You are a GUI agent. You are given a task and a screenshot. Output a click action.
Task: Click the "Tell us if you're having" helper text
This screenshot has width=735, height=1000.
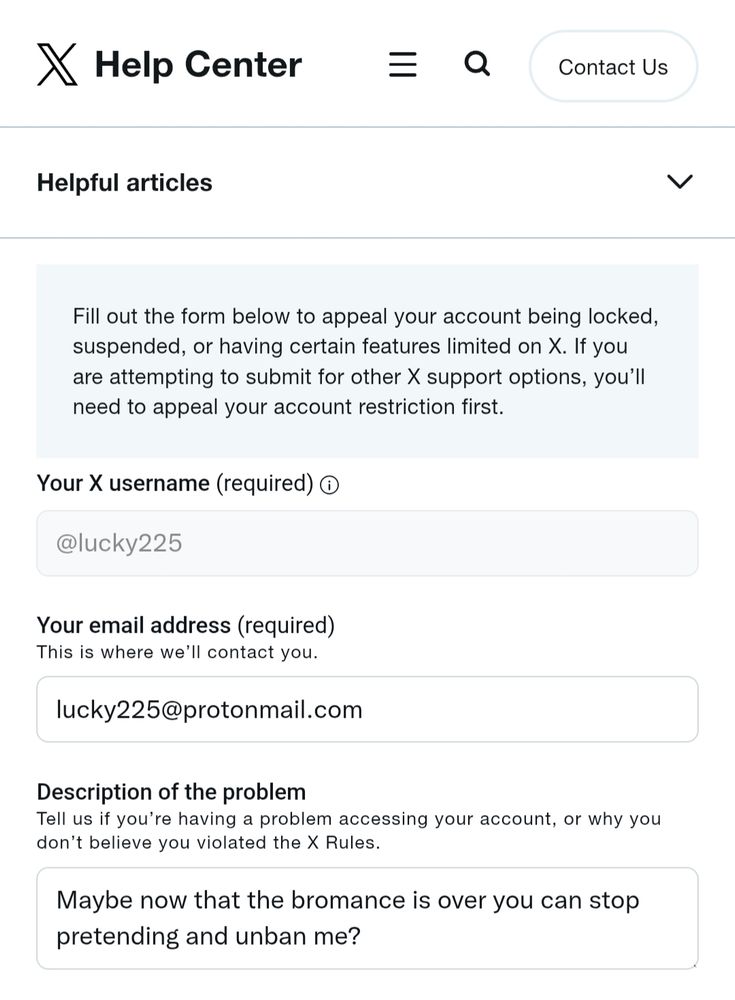pyautogui.click(x=348, y=830)
